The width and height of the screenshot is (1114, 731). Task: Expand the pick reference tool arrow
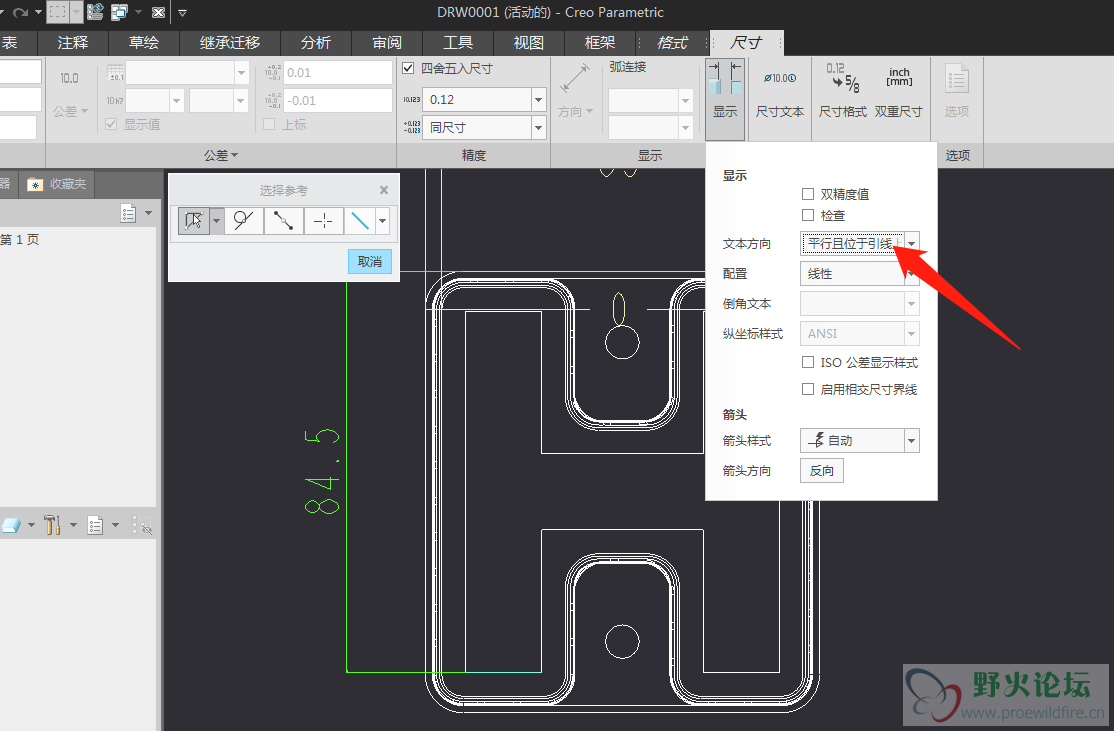click(x=216, y=220)
